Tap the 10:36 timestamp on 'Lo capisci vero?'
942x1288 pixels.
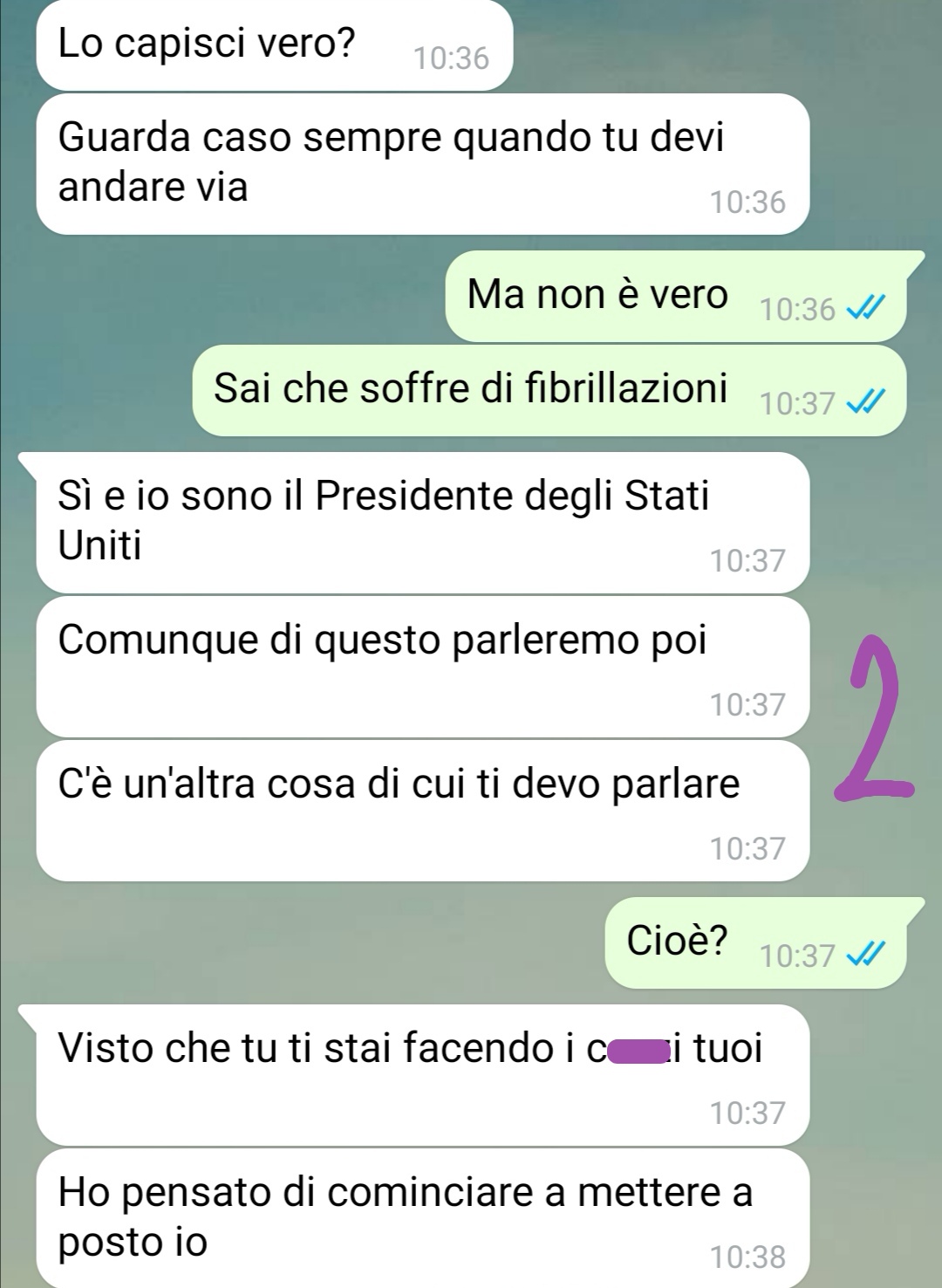(451, 58)
